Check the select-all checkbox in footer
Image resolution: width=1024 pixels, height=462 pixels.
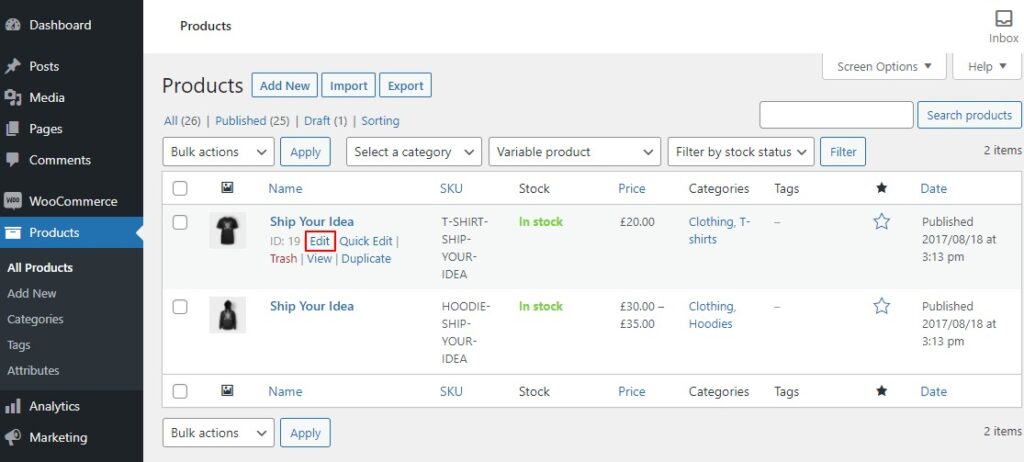pos(180,391)
